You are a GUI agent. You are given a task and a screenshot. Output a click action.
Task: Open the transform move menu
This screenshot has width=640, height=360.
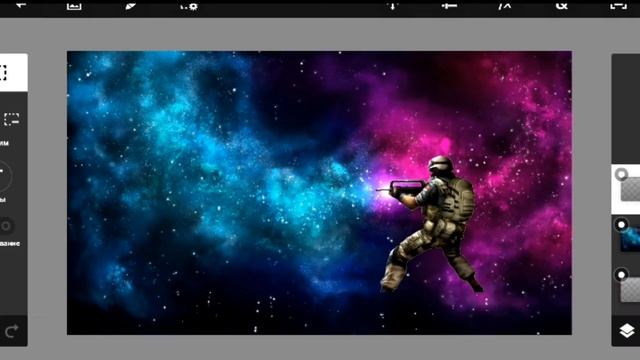393,6
